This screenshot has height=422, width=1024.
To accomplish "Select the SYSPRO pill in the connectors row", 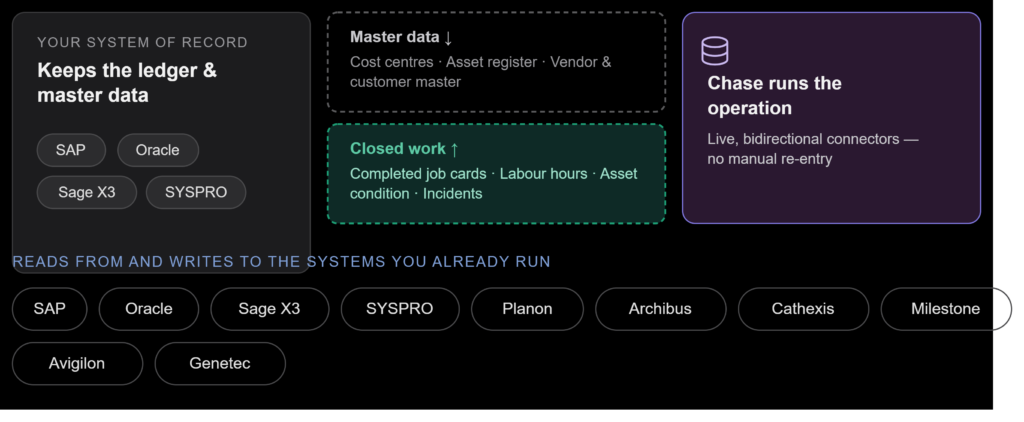I will tap(400, 308).
